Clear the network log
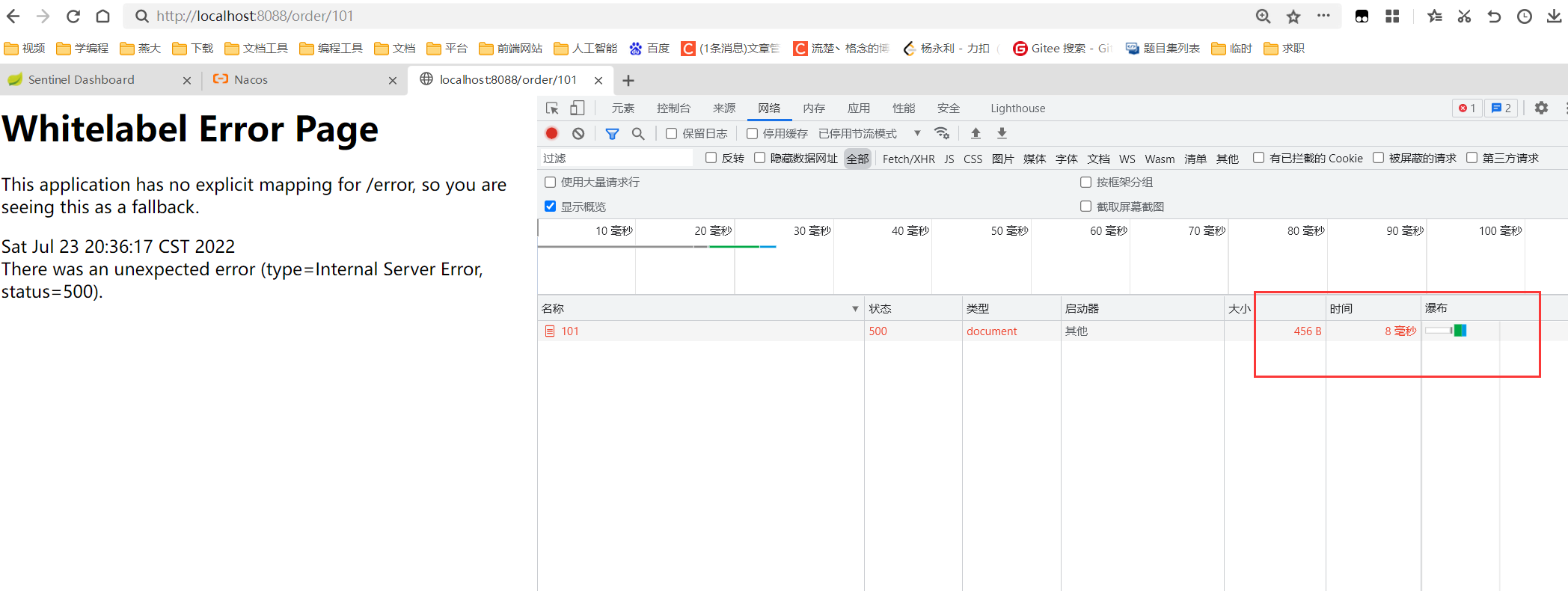Viewport: 1568px width, 591px height. click(x=578, y=133)
